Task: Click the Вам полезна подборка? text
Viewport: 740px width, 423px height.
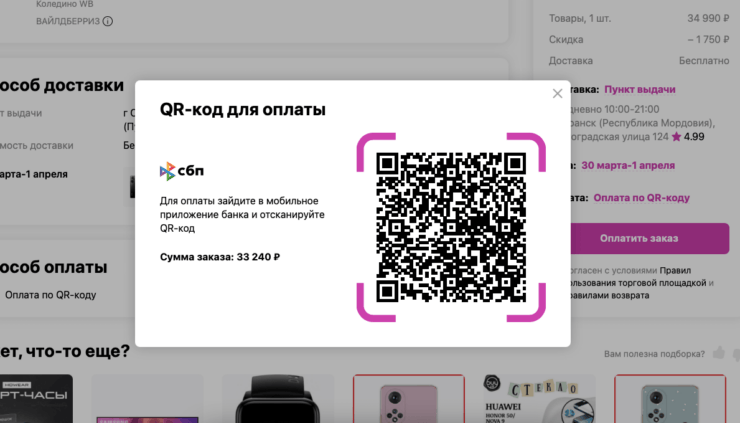Action: [x=654, y=354]
